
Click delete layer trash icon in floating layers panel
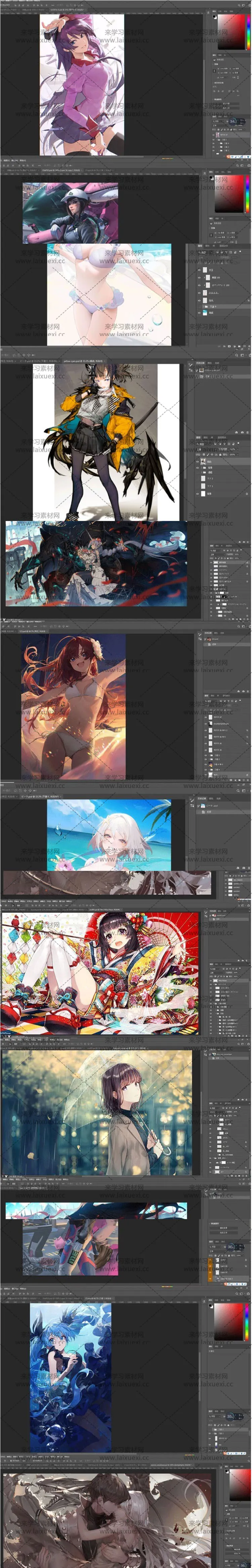[249, 346]
